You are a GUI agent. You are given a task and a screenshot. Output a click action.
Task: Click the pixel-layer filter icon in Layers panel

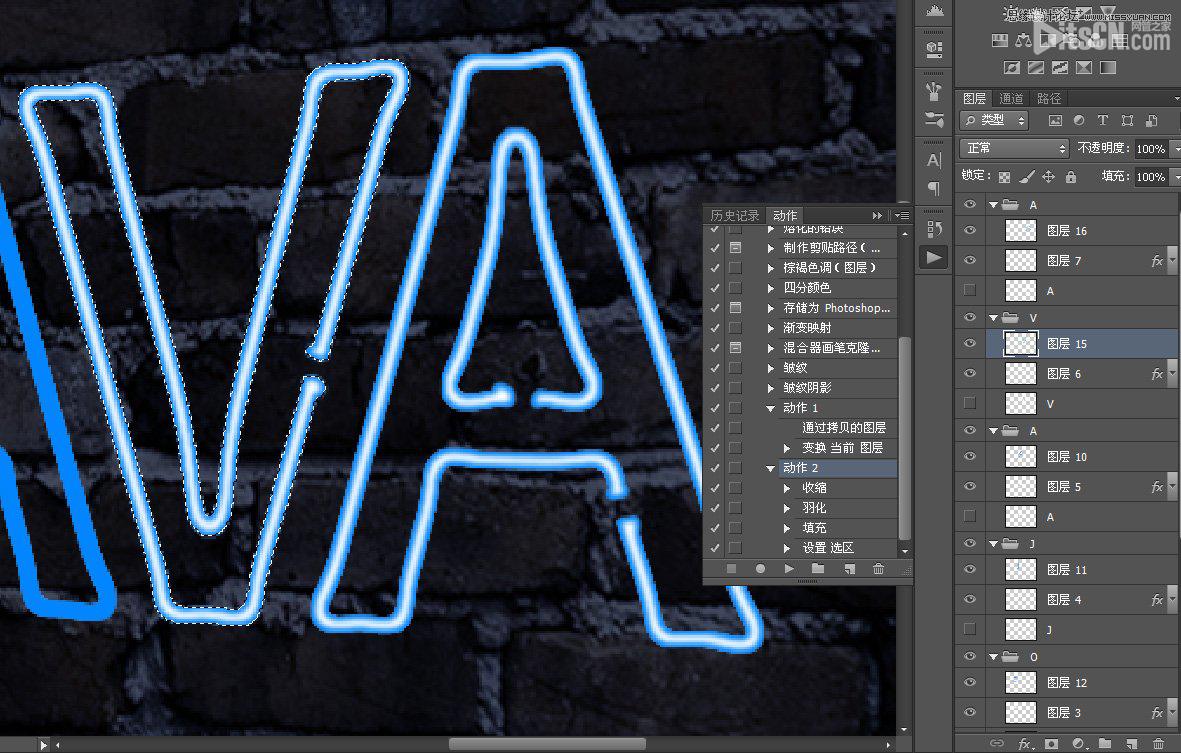point(1055,120)
